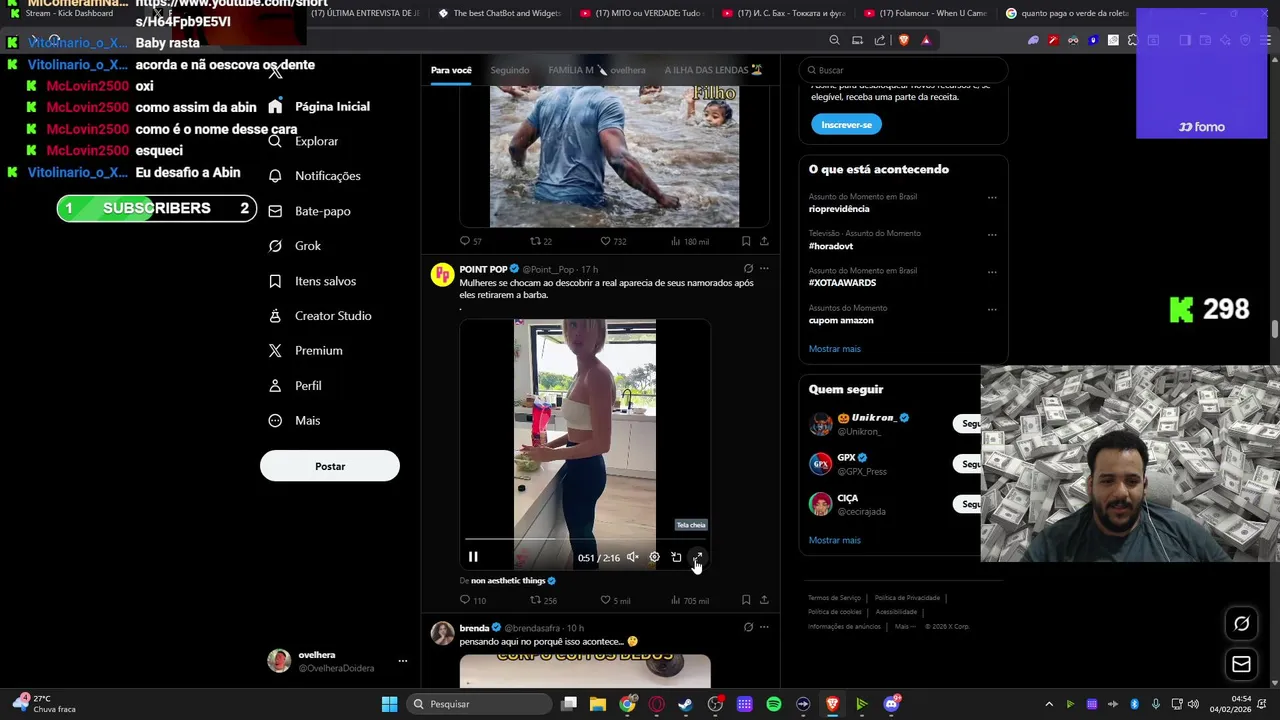
Task: Open floating messages envelope button
Action: click(1241, 664)
